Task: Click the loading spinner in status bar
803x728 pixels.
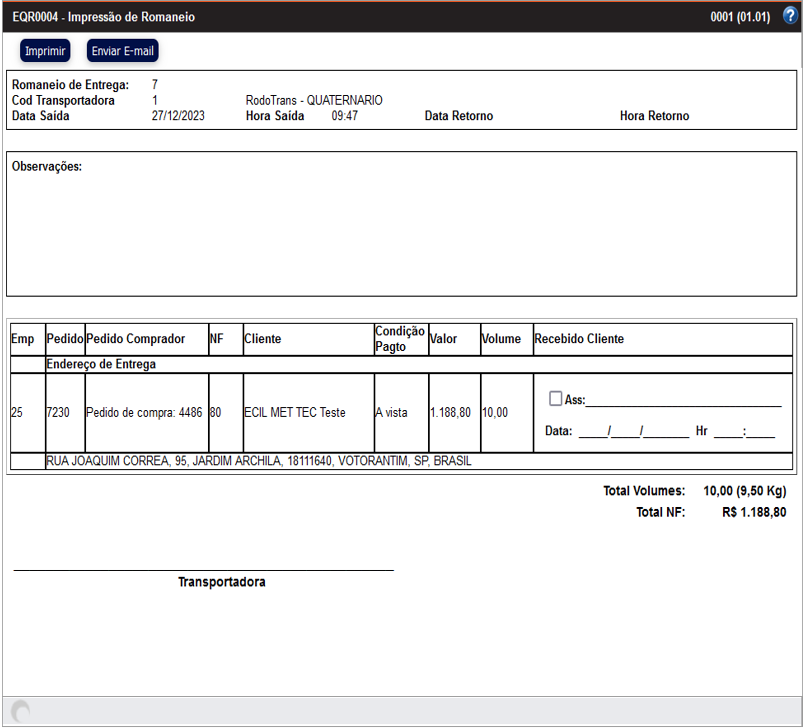Action: click(x=20, y=711)
